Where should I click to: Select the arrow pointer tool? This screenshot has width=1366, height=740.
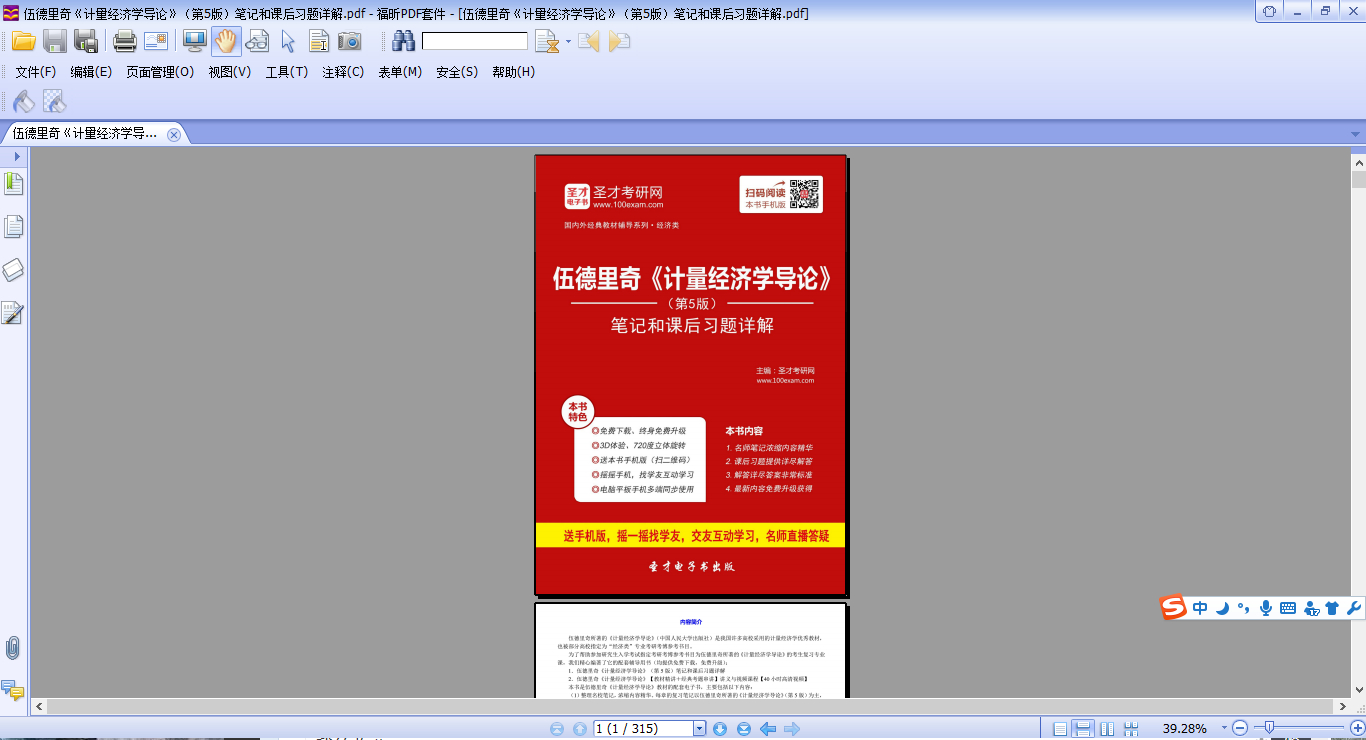288,42
